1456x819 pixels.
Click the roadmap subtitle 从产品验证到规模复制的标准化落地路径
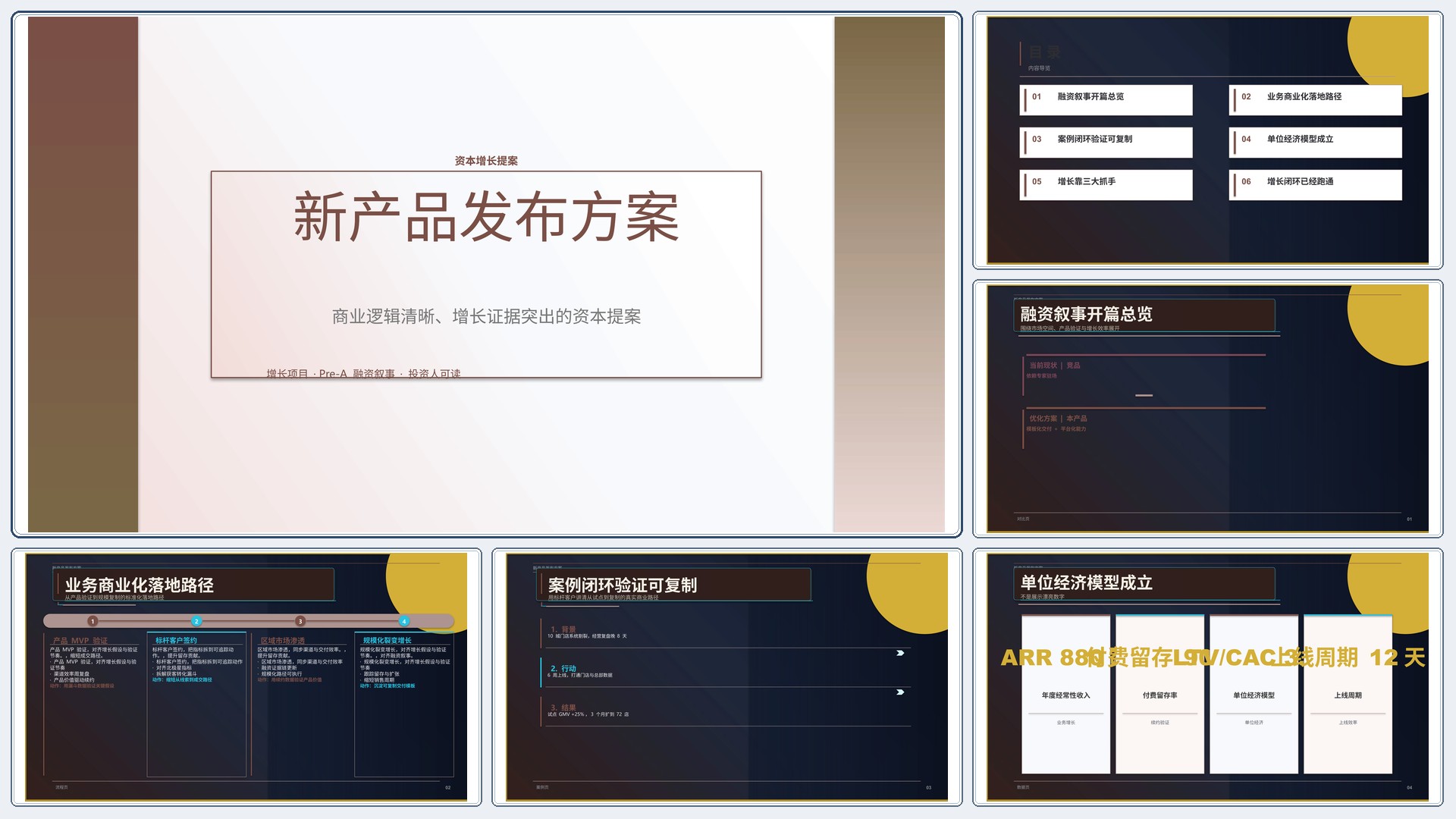tap(115, 598)
